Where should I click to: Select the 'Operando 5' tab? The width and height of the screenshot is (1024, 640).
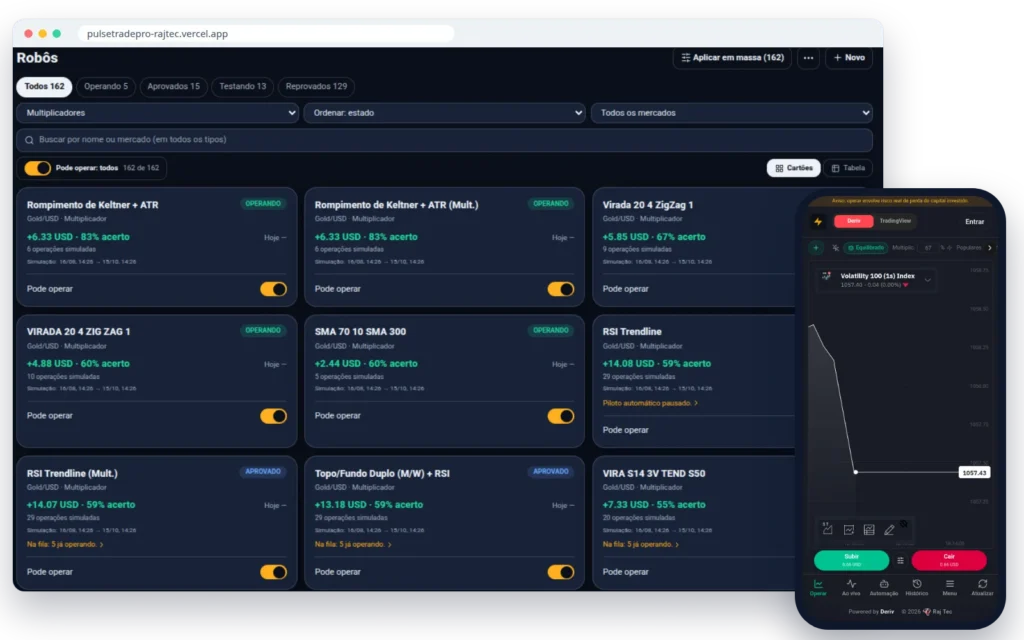click(x=106, y=86)
